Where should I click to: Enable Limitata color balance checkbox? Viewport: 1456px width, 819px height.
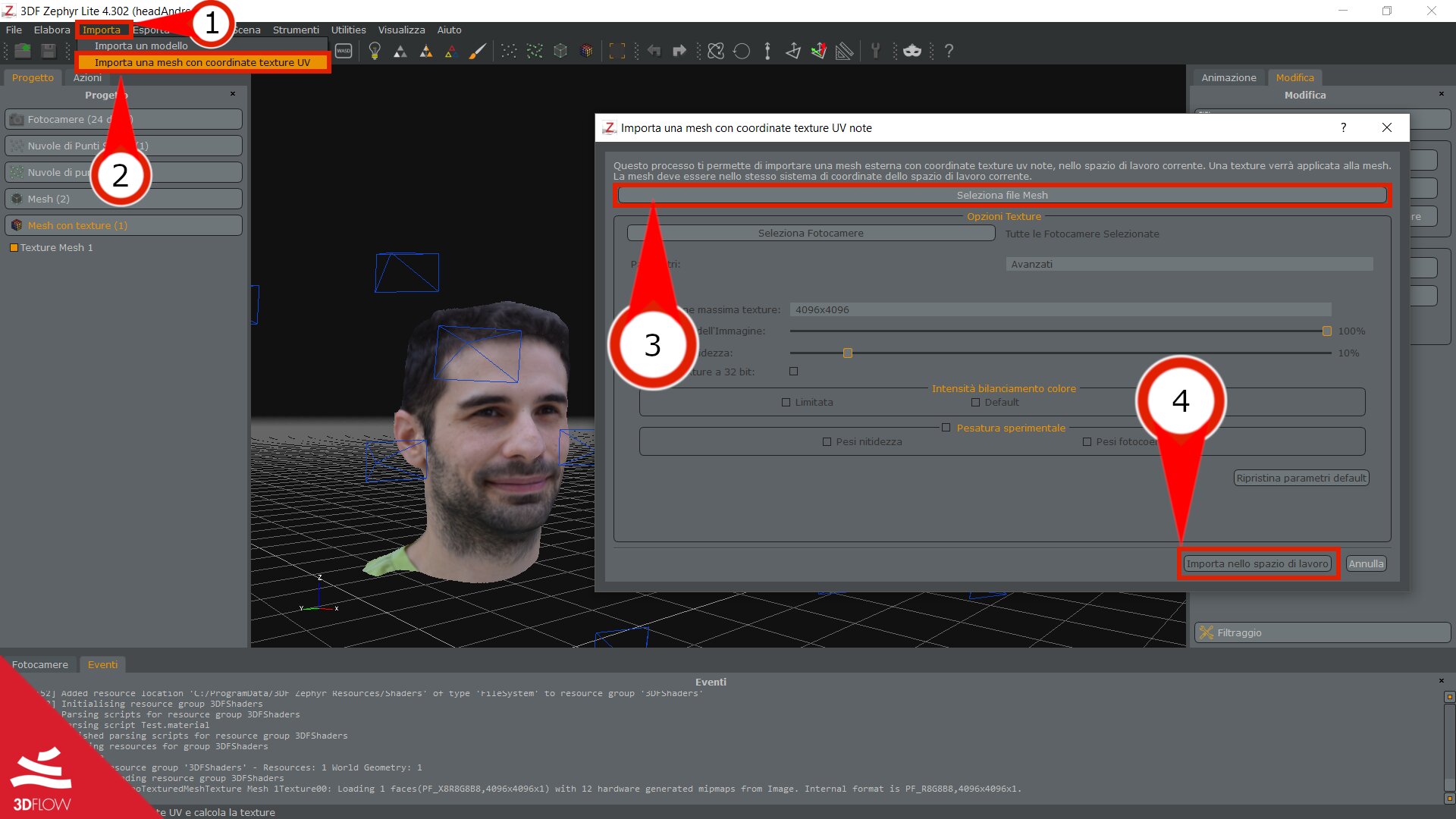pos(786,403)
